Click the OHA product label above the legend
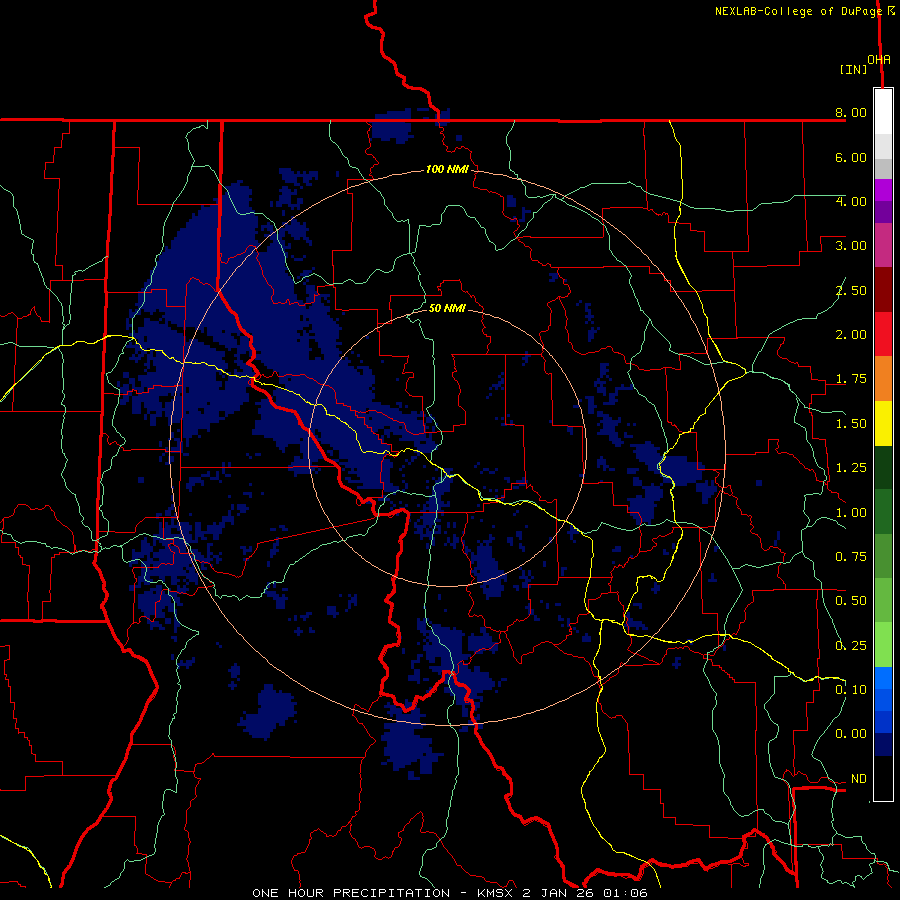The height and width of the screenshot is (900, 900). pyautogui.click(x=879, y=60)
